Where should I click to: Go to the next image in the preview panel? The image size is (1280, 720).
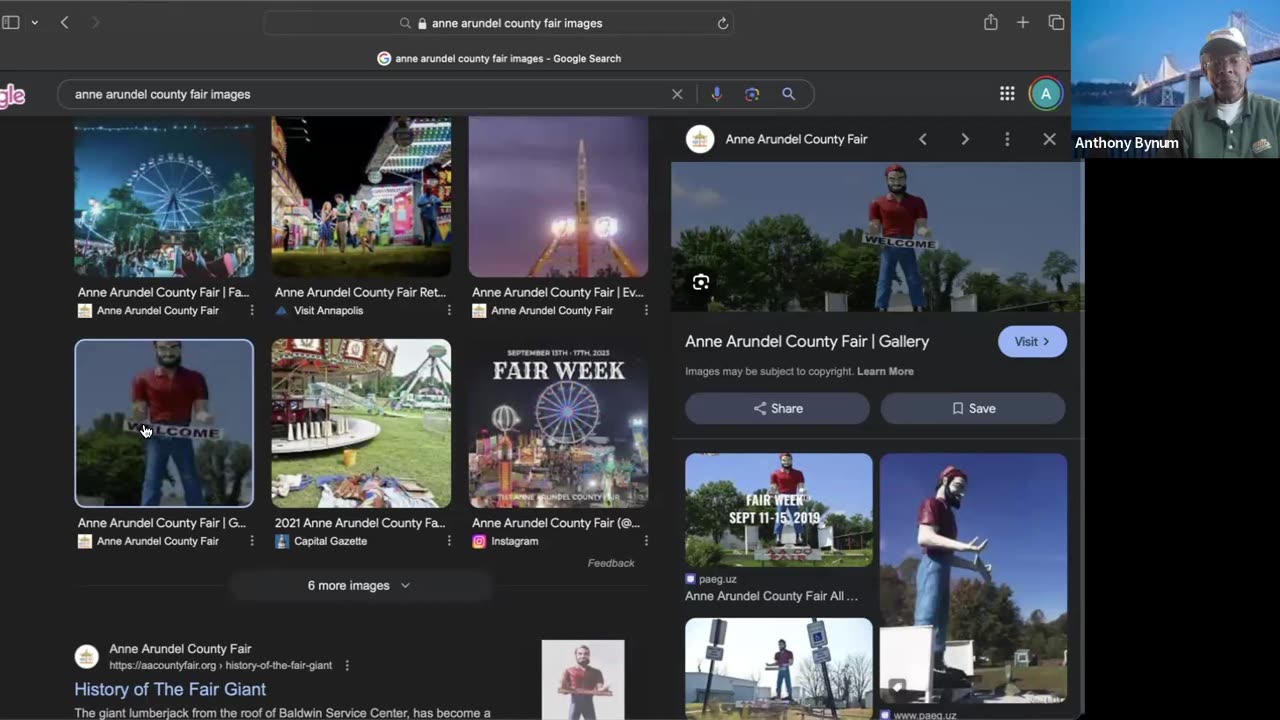(x=964, y=139)
